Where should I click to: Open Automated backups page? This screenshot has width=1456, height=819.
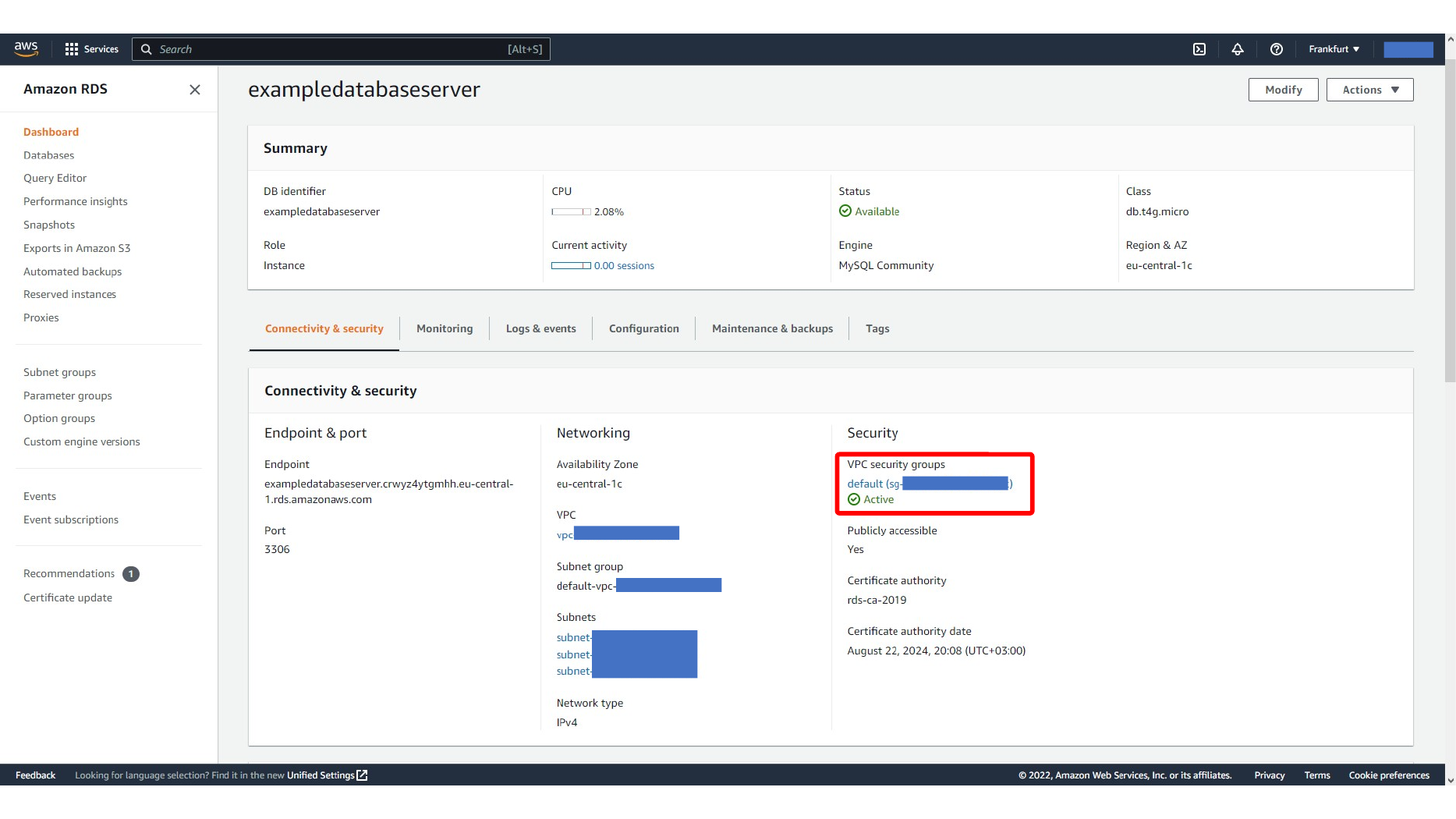pos(73,271)
